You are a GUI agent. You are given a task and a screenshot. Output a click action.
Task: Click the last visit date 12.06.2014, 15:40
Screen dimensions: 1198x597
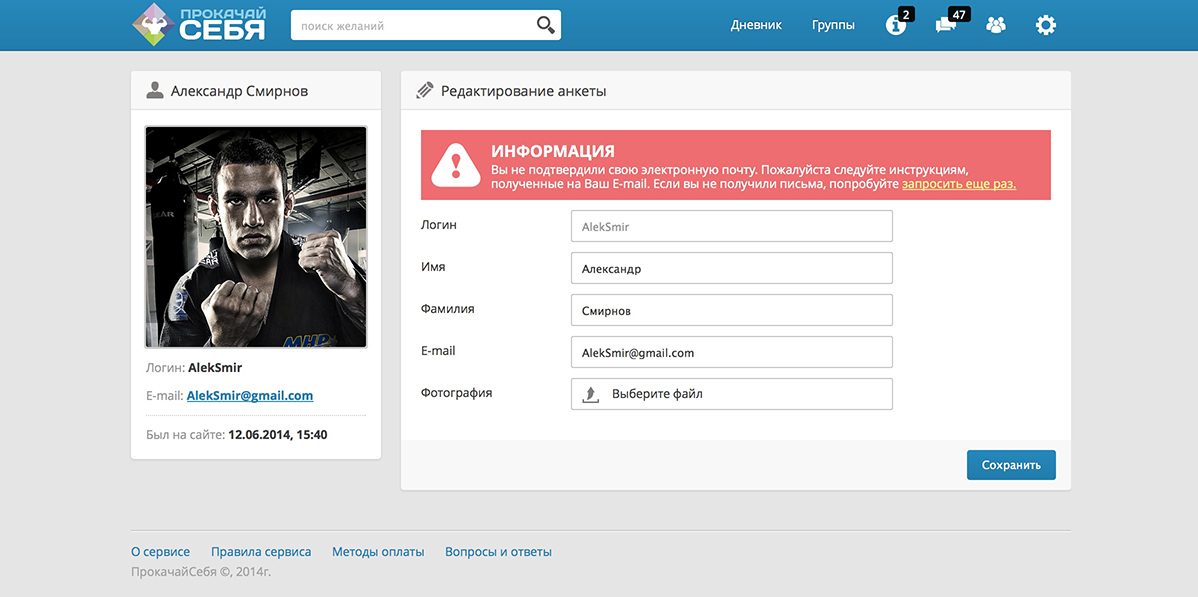tap(278, 435)
